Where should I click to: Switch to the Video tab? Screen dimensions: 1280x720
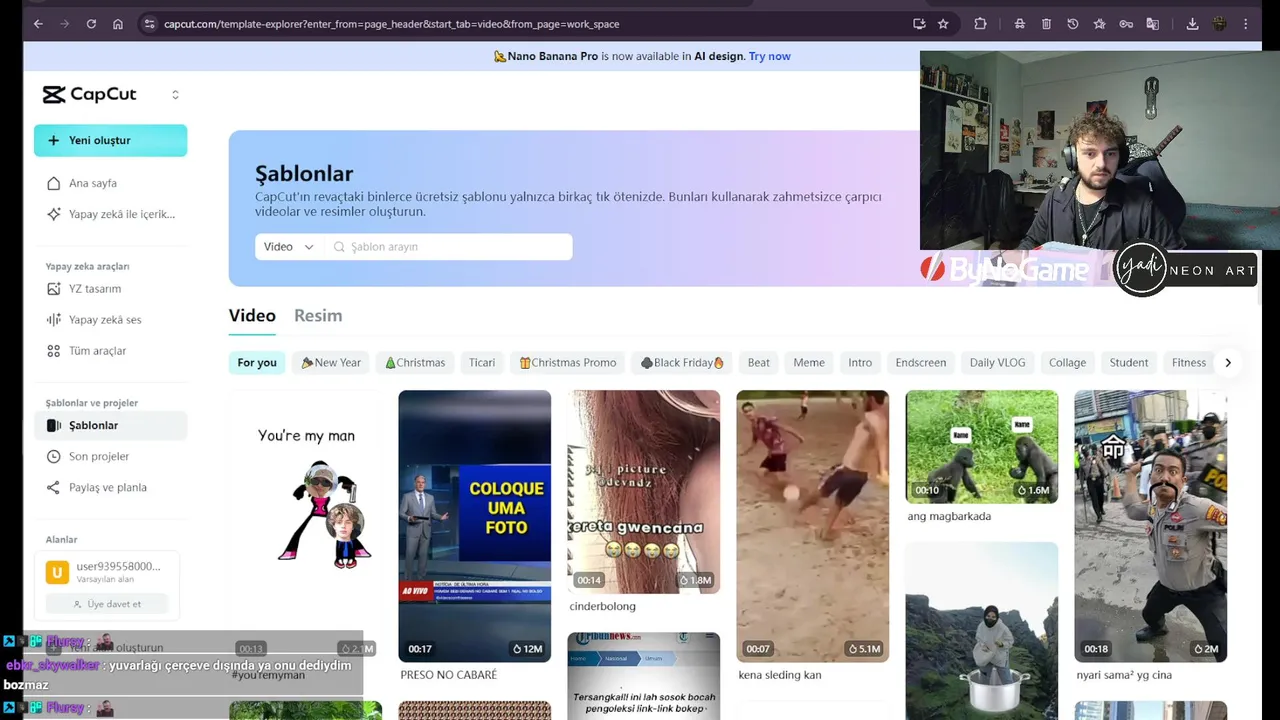tap(252, 315)
